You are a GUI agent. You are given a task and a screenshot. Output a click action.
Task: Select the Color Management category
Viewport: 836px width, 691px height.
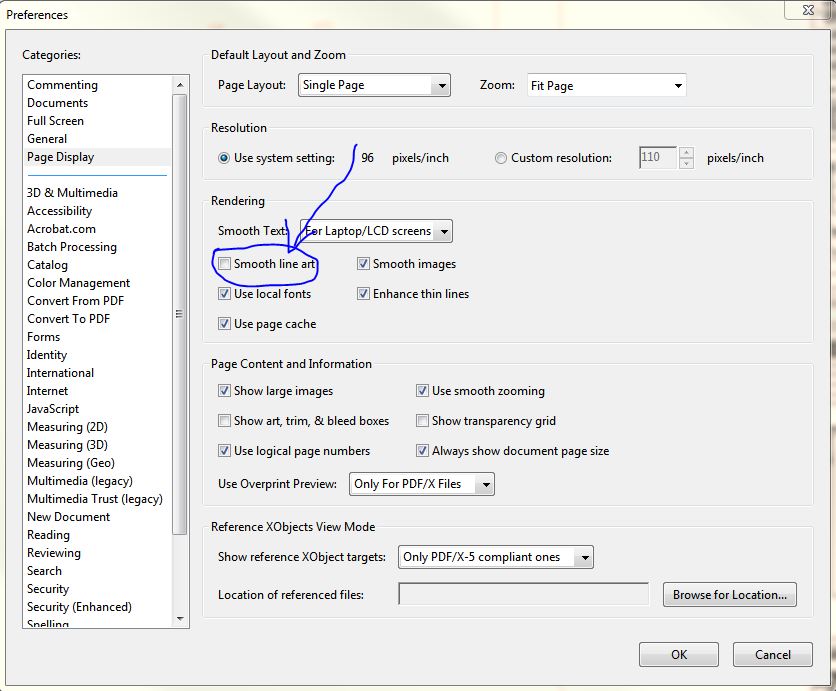[x=78, y=282]
